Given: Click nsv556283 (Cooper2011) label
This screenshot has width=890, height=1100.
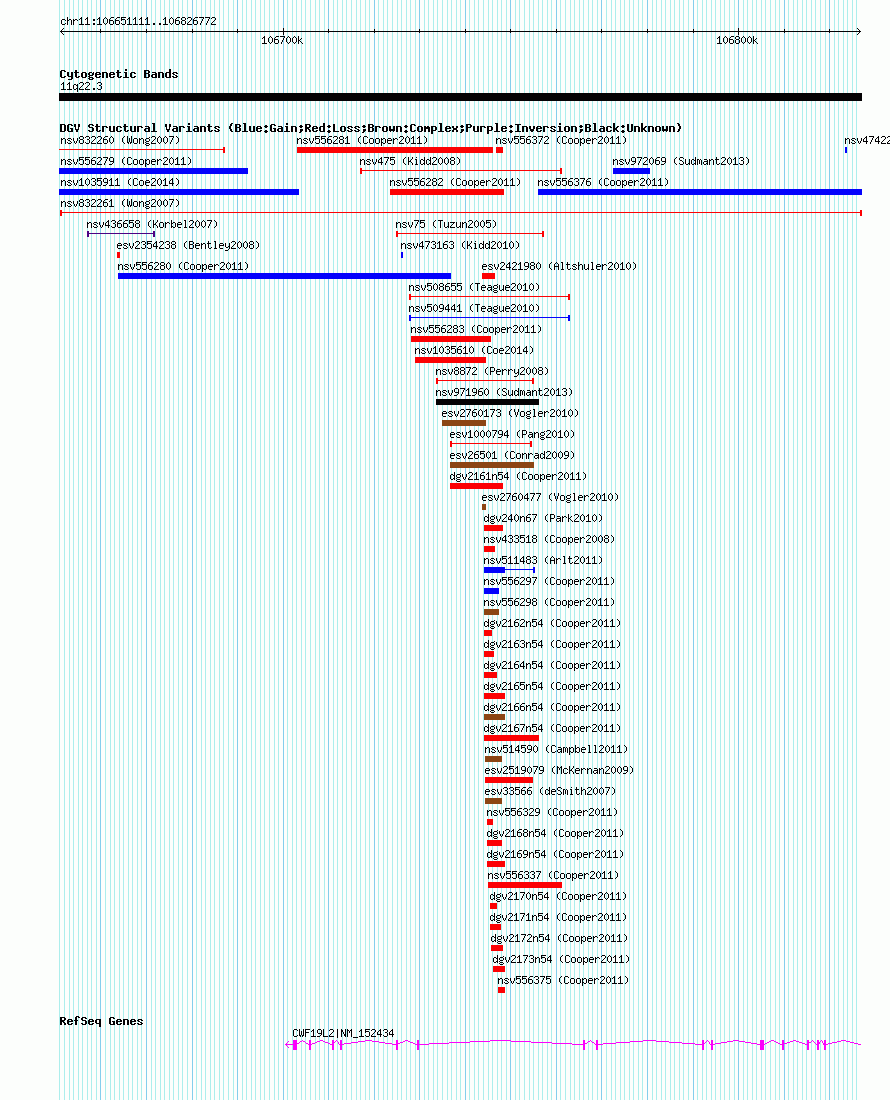Looking at the screenshot, I should (476, 330).
